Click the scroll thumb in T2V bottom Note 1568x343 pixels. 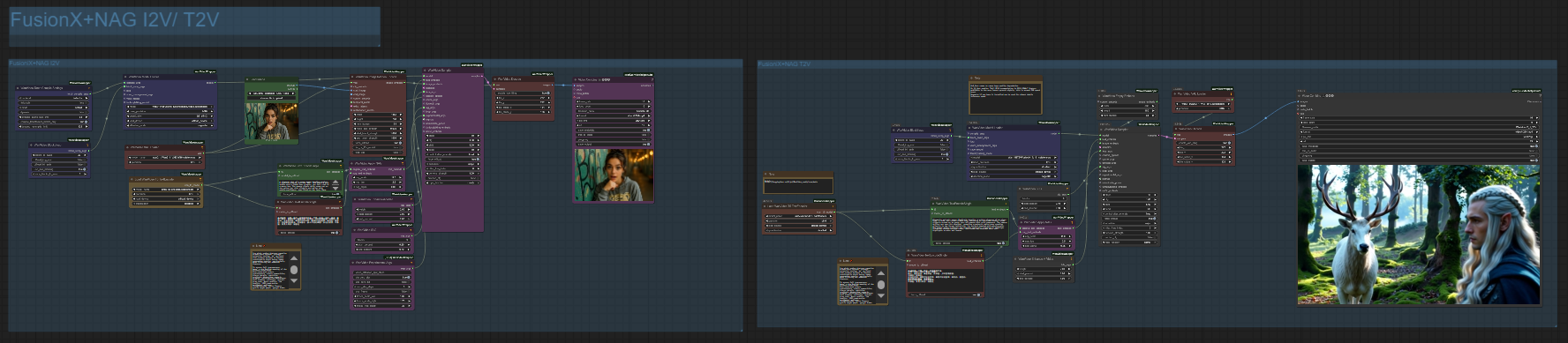pos(880,285)
